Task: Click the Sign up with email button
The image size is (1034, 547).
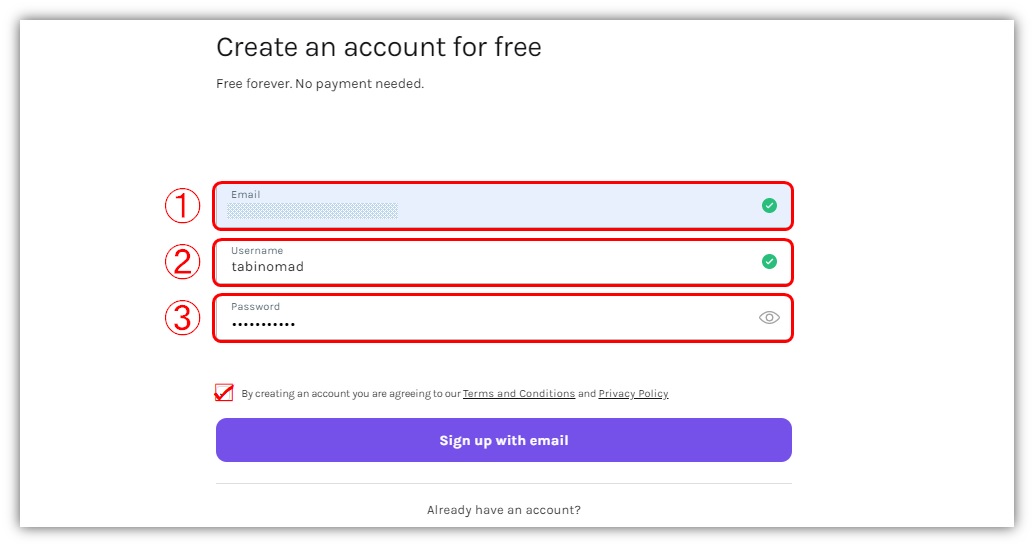Action: pos(504,440)
